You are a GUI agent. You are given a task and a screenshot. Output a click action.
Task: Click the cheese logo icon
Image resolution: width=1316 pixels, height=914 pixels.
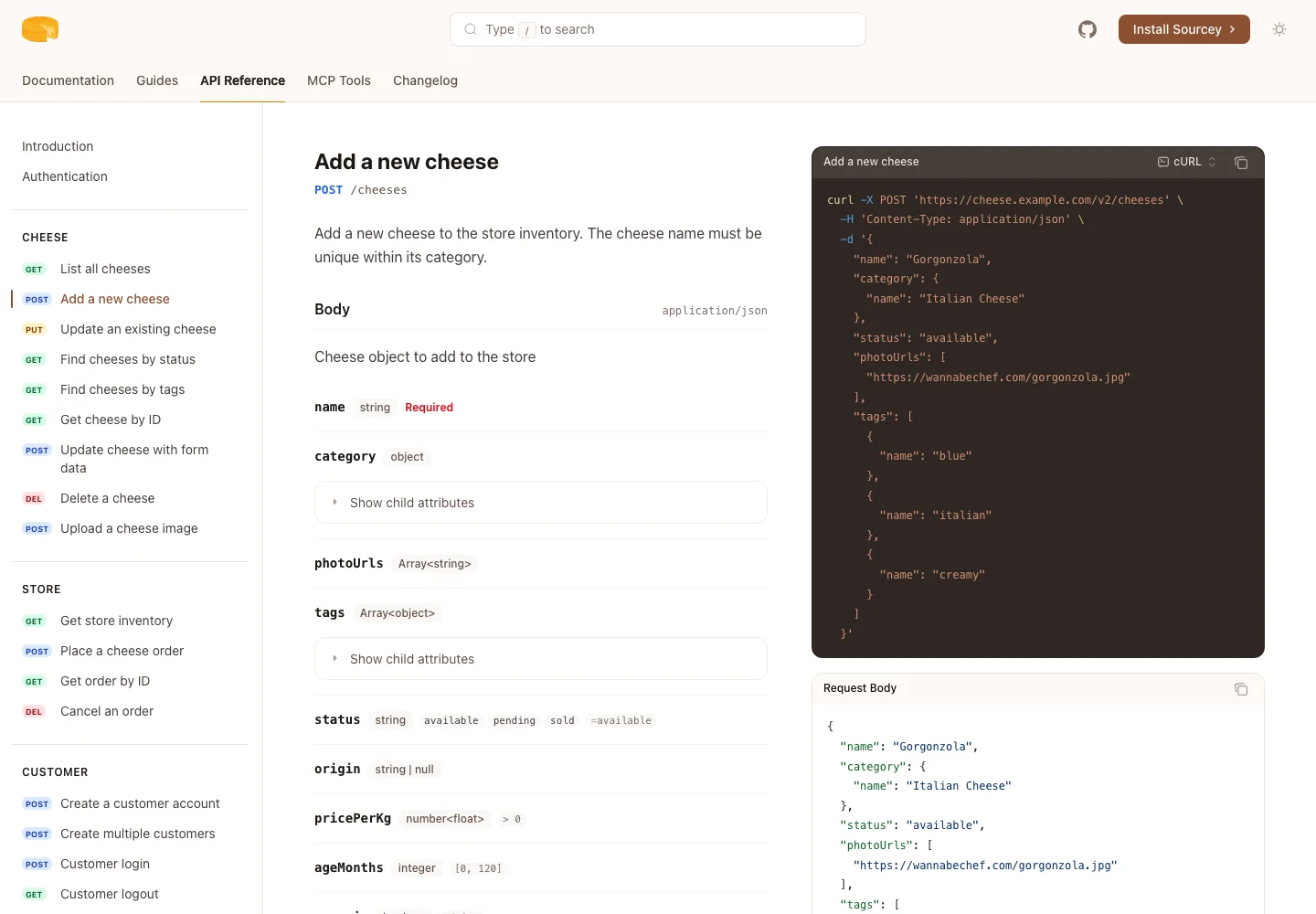[x=40, y=29]
